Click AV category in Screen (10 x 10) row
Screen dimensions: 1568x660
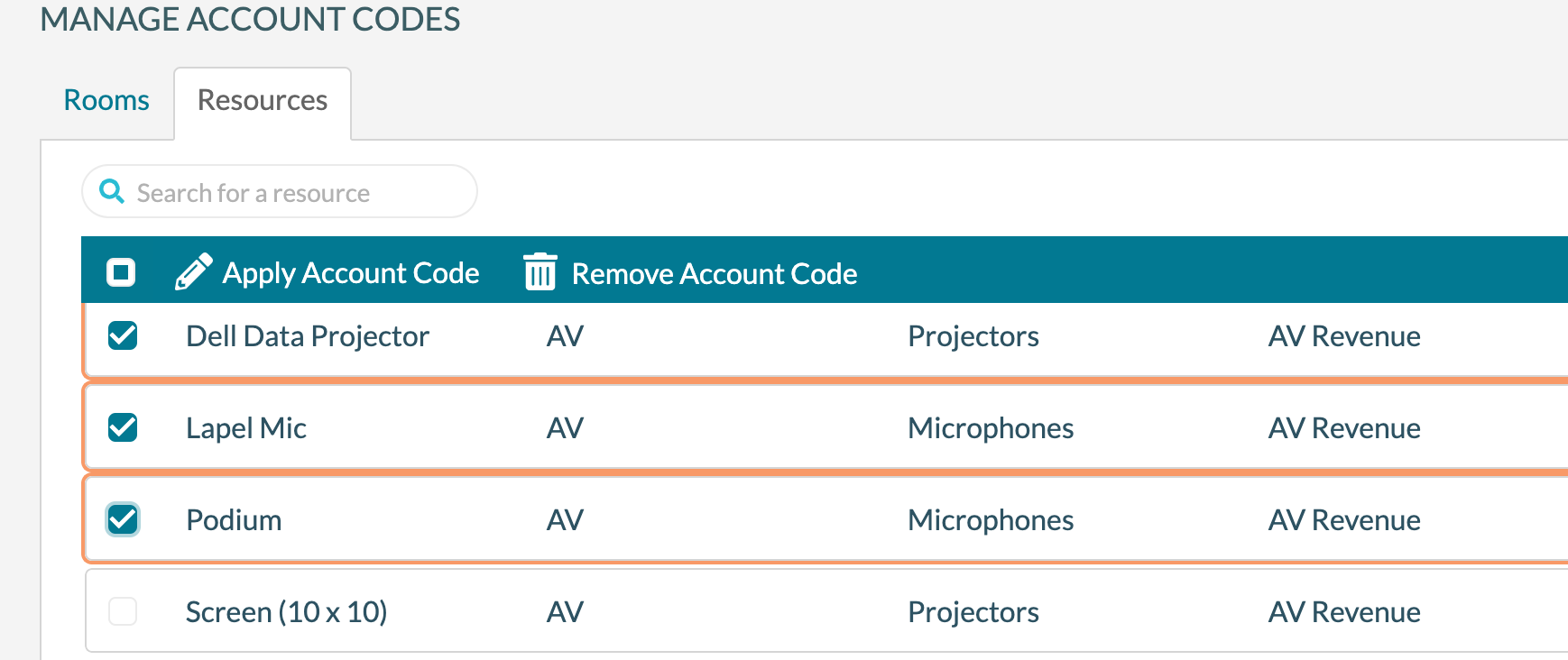566,612
